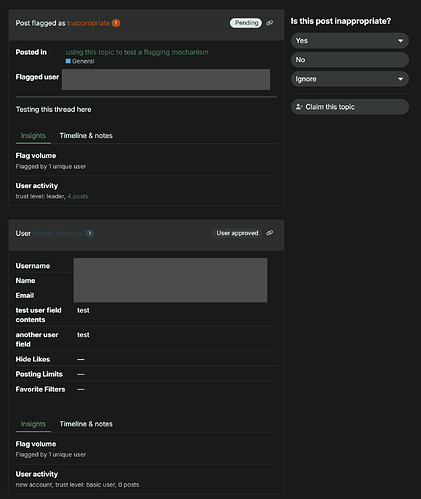Click 'test' value of test user field contents

pos(83,310)
